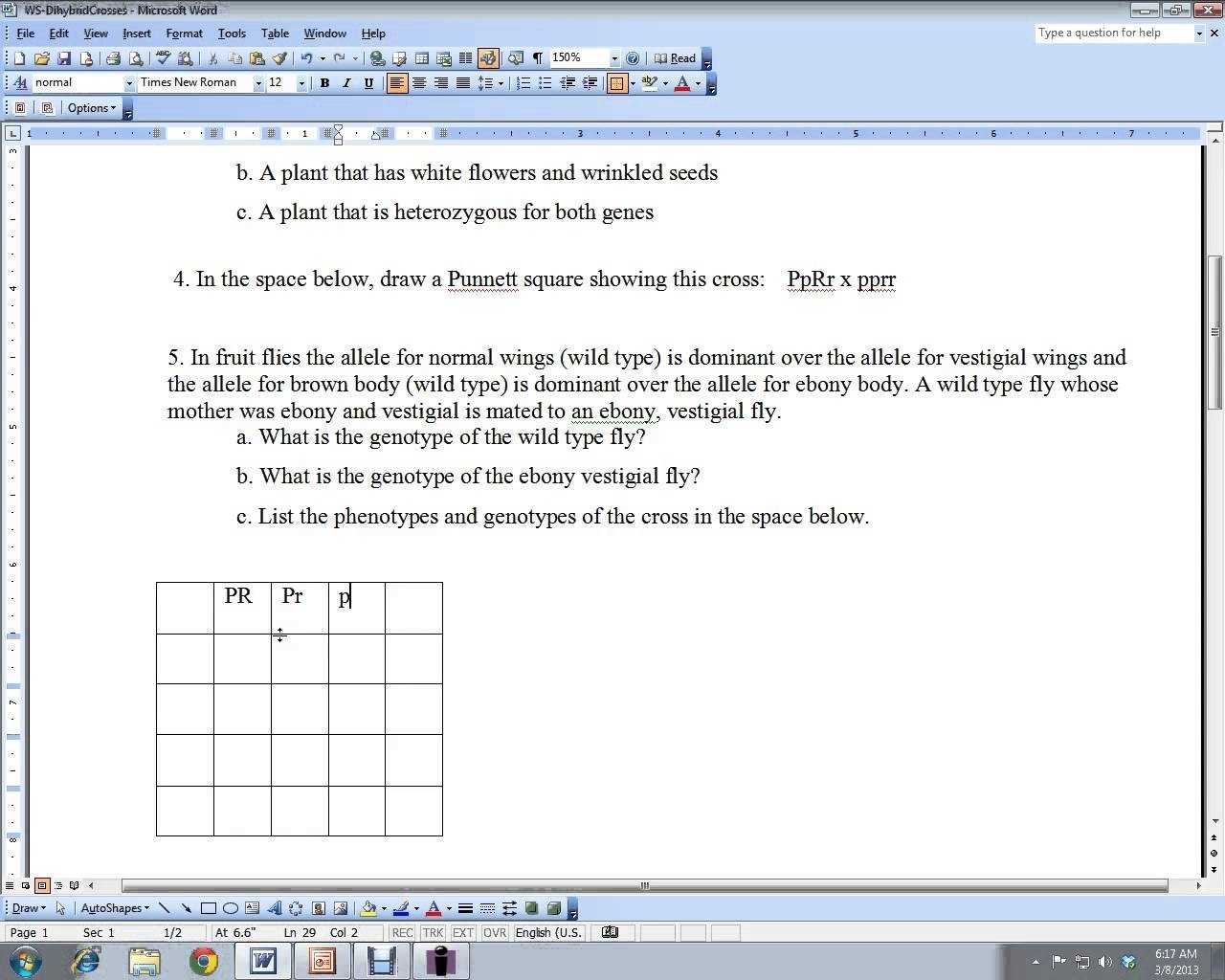Click the Format Painter brush icon
1225x980 pixels.
click(280, 58)
